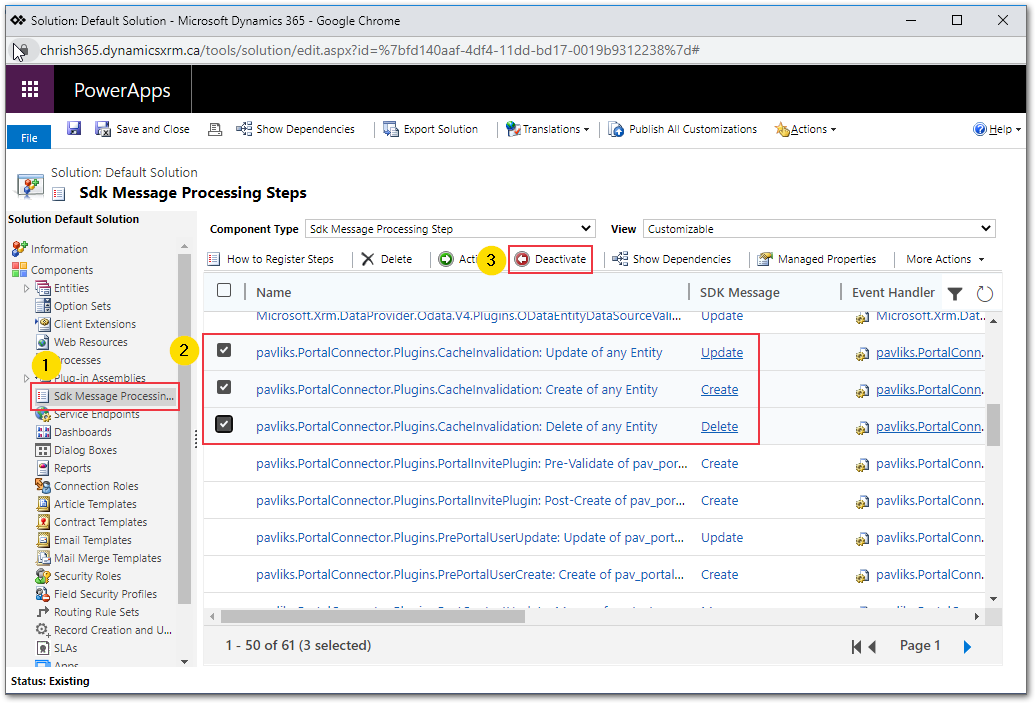Uncheck CacheInvalidation Delete of any Entity row
Image resolution: width=1036 pixels, height=704 pixels.
pos(224,424)
